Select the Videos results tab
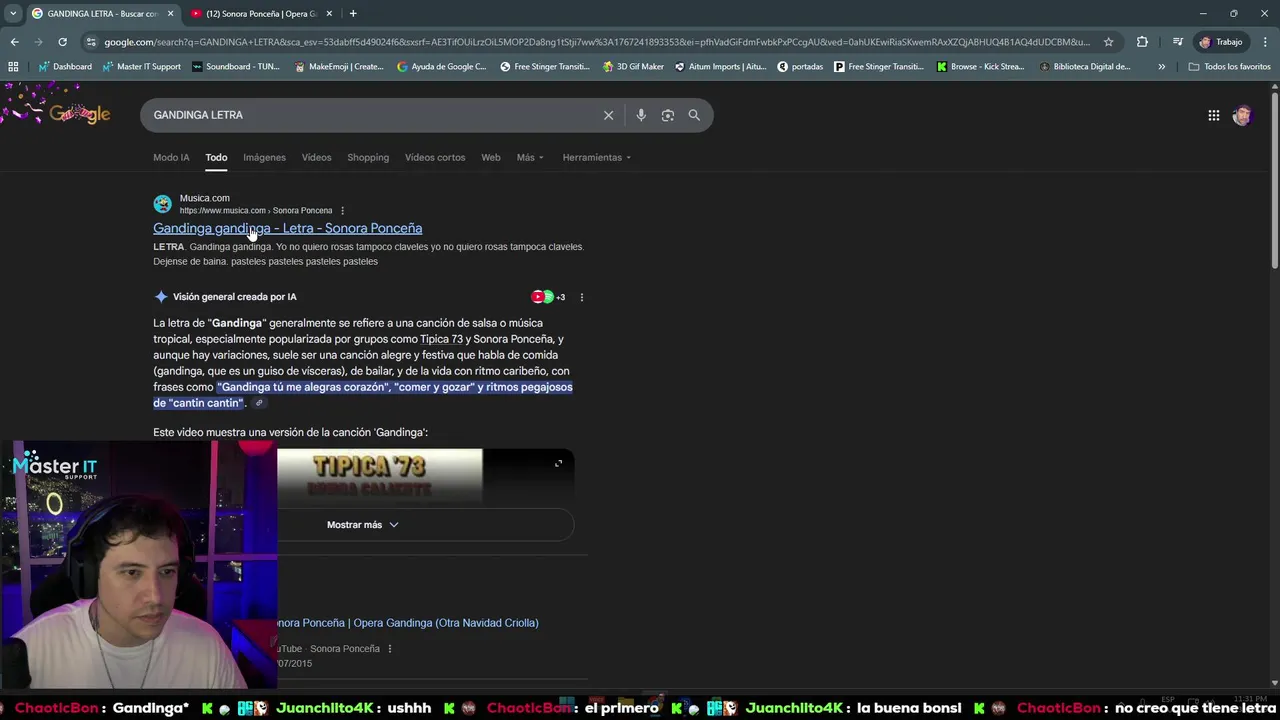 point(316,157)
